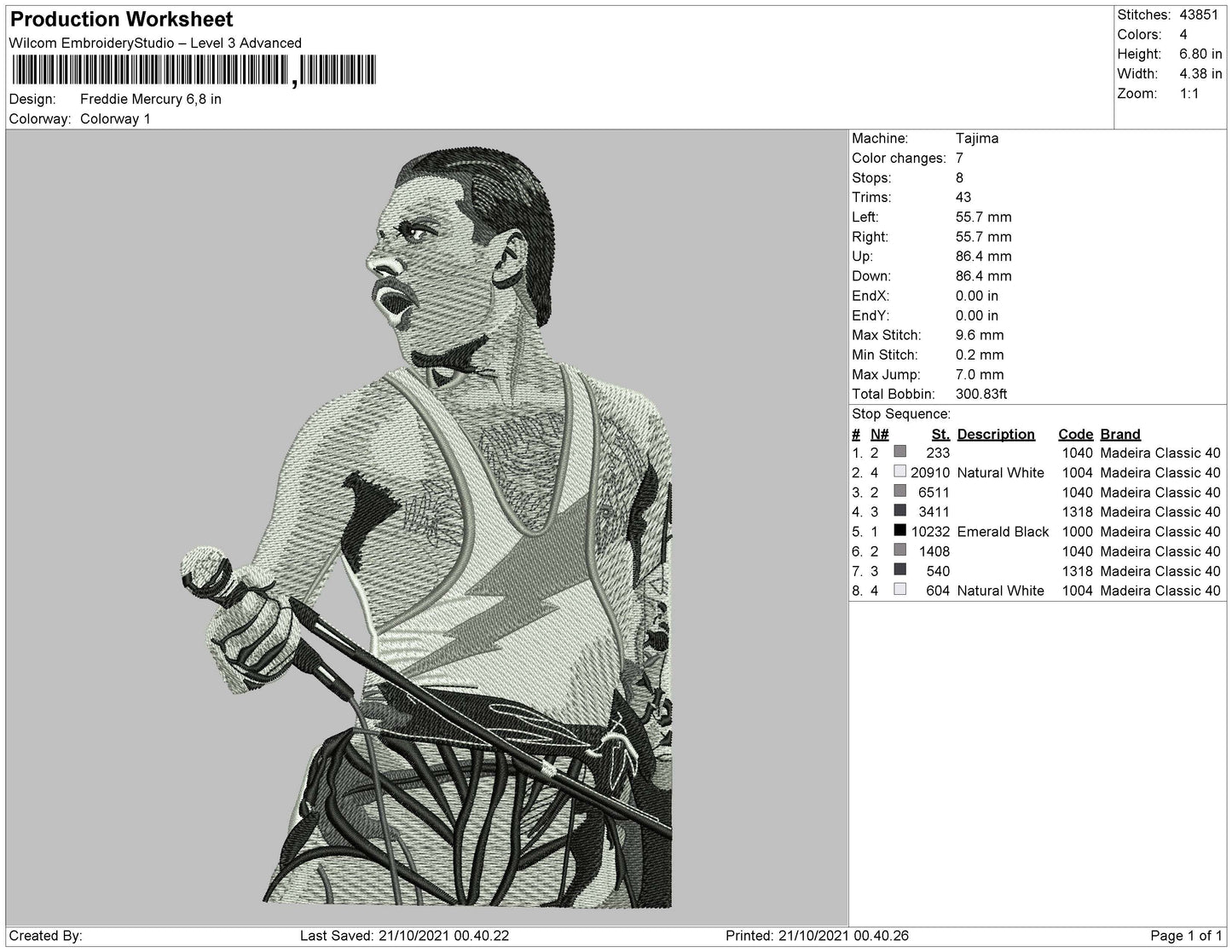The image size is (1232, 952).
Task: Click the swatch beside 540 stitches
Action: pyautogui.click(x=899, y=569)
